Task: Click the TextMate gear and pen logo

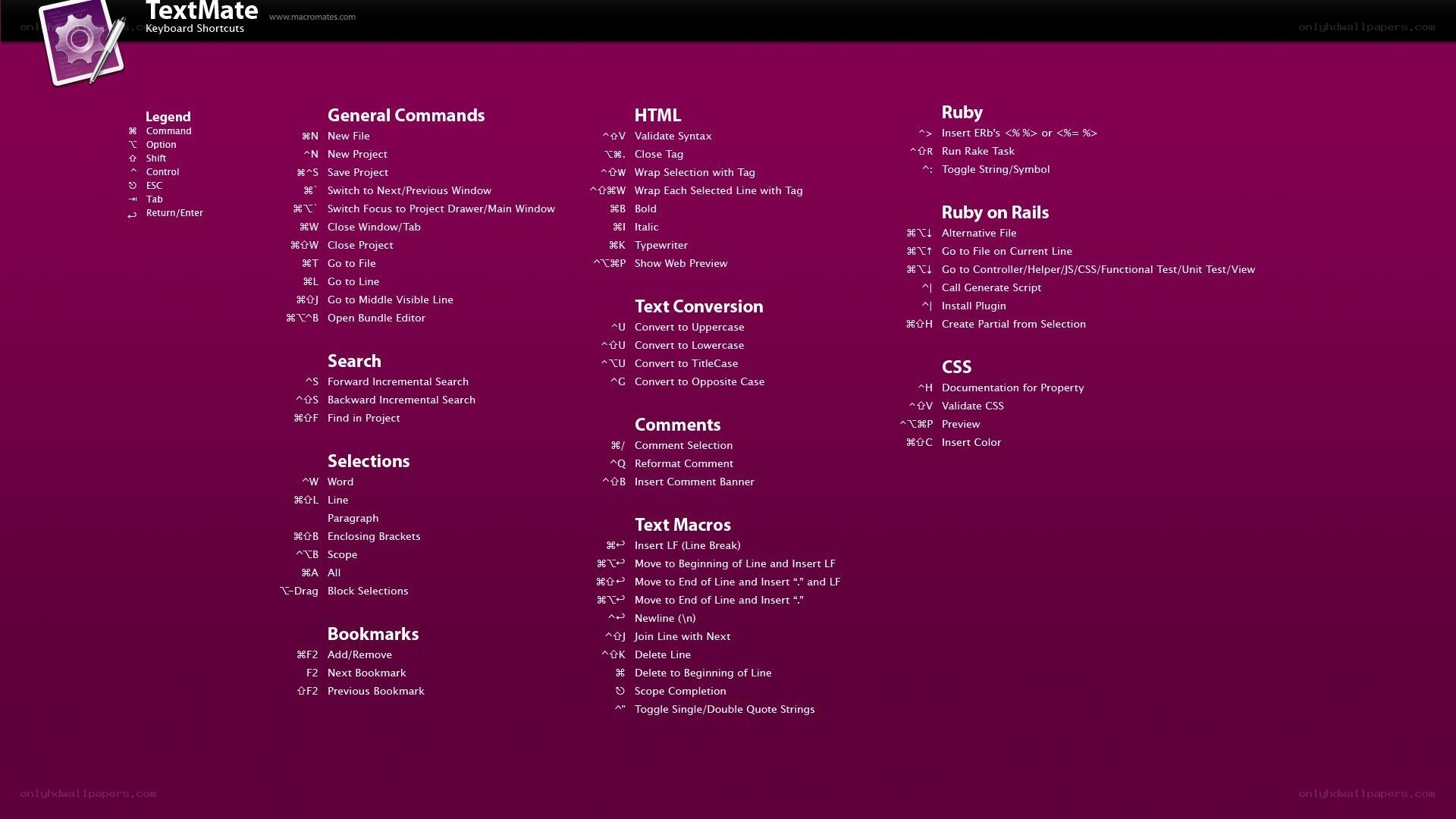Action: (x=82, y=42)
